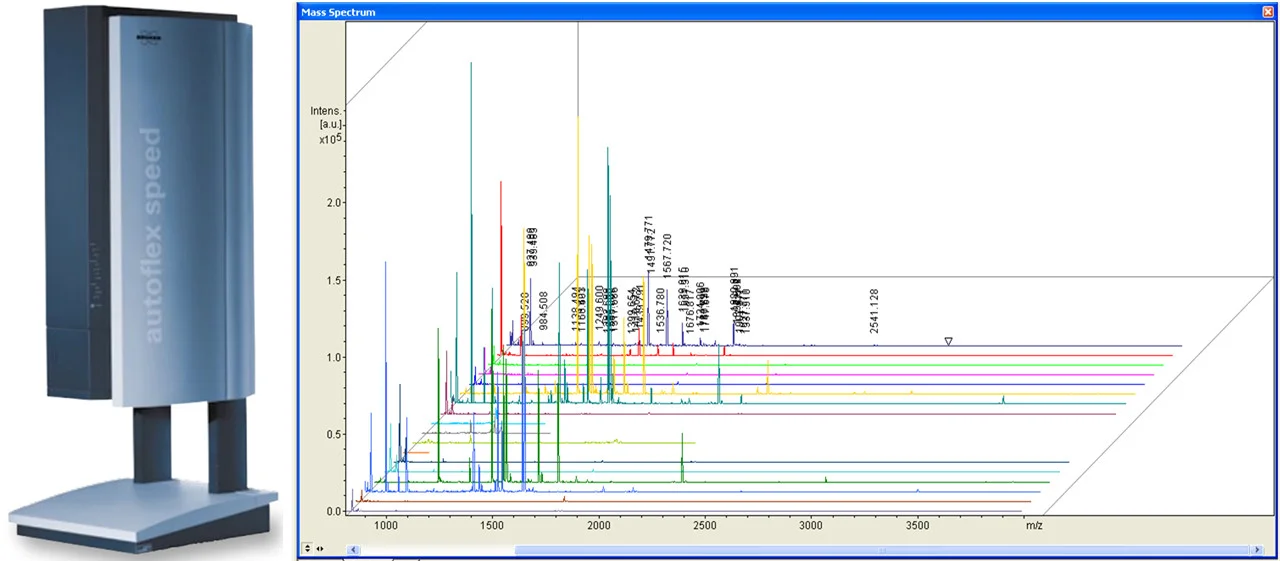The height and width of the screenshot is (561, 1280).
Task: Click the 2541.128 peak label
Action: (x=874, y=309)
